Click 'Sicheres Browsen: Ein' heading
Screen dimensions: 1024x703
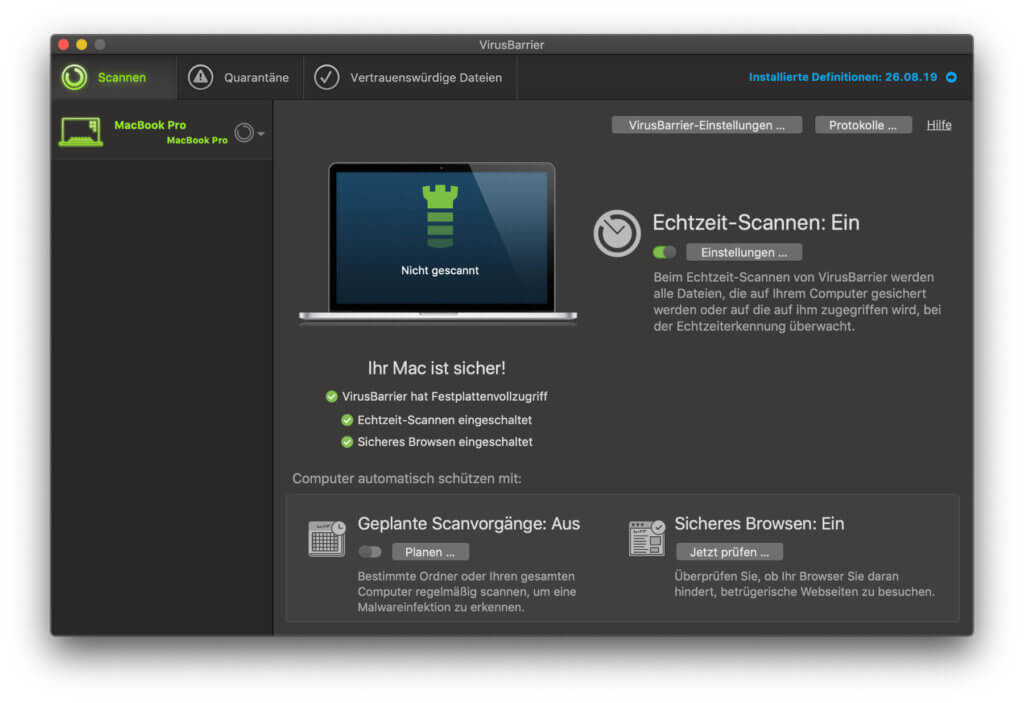click(759, 524)
